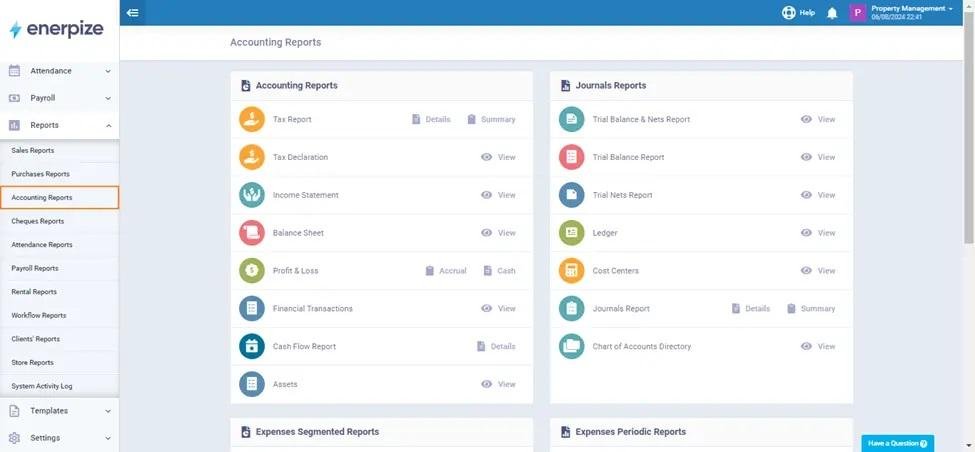Open Sales Reports in sidebar
This screenshot has height=452, width=975.
click(32, 150)
